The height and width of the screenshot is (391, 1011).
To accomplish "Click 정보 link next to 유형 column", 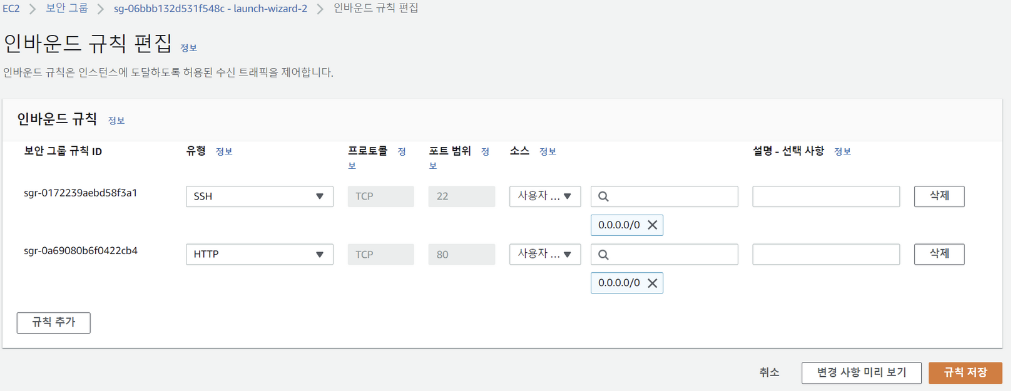I will coord(224,152).
